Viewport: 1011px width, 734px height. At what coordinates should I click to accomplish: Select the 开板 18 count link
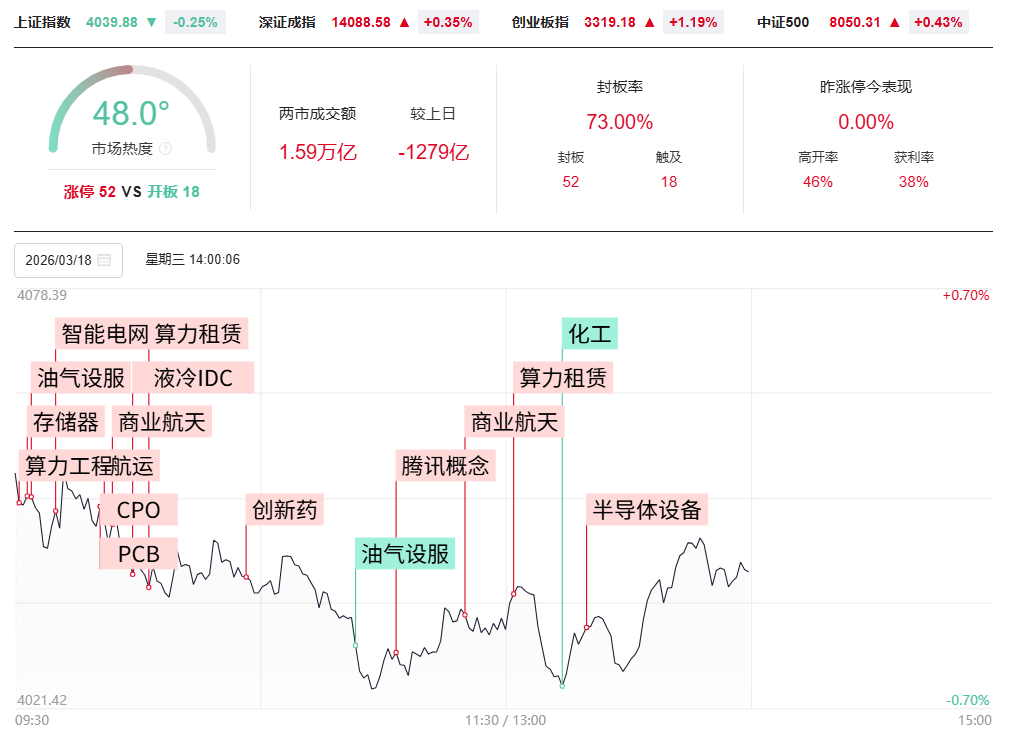tap(173, 192)
